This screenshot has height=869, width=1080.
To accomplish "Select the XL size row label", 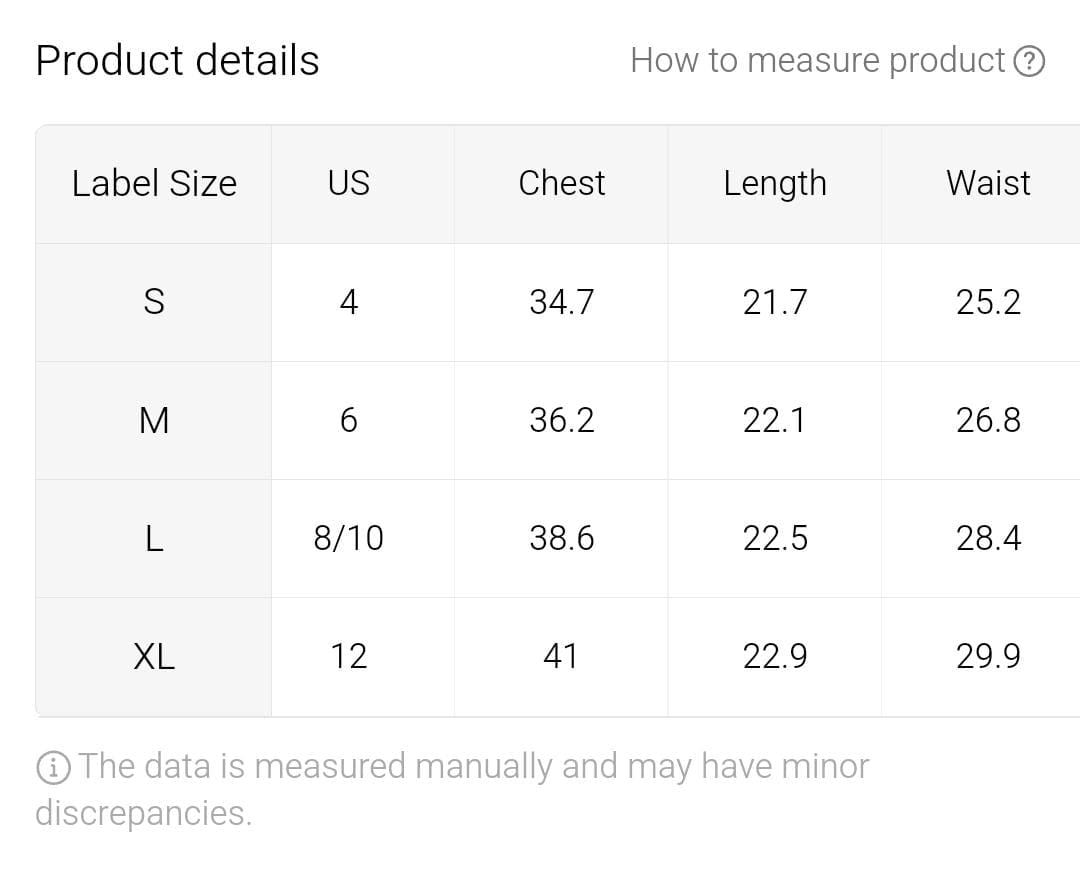I will pyautogui.click(x=154, y=656).
